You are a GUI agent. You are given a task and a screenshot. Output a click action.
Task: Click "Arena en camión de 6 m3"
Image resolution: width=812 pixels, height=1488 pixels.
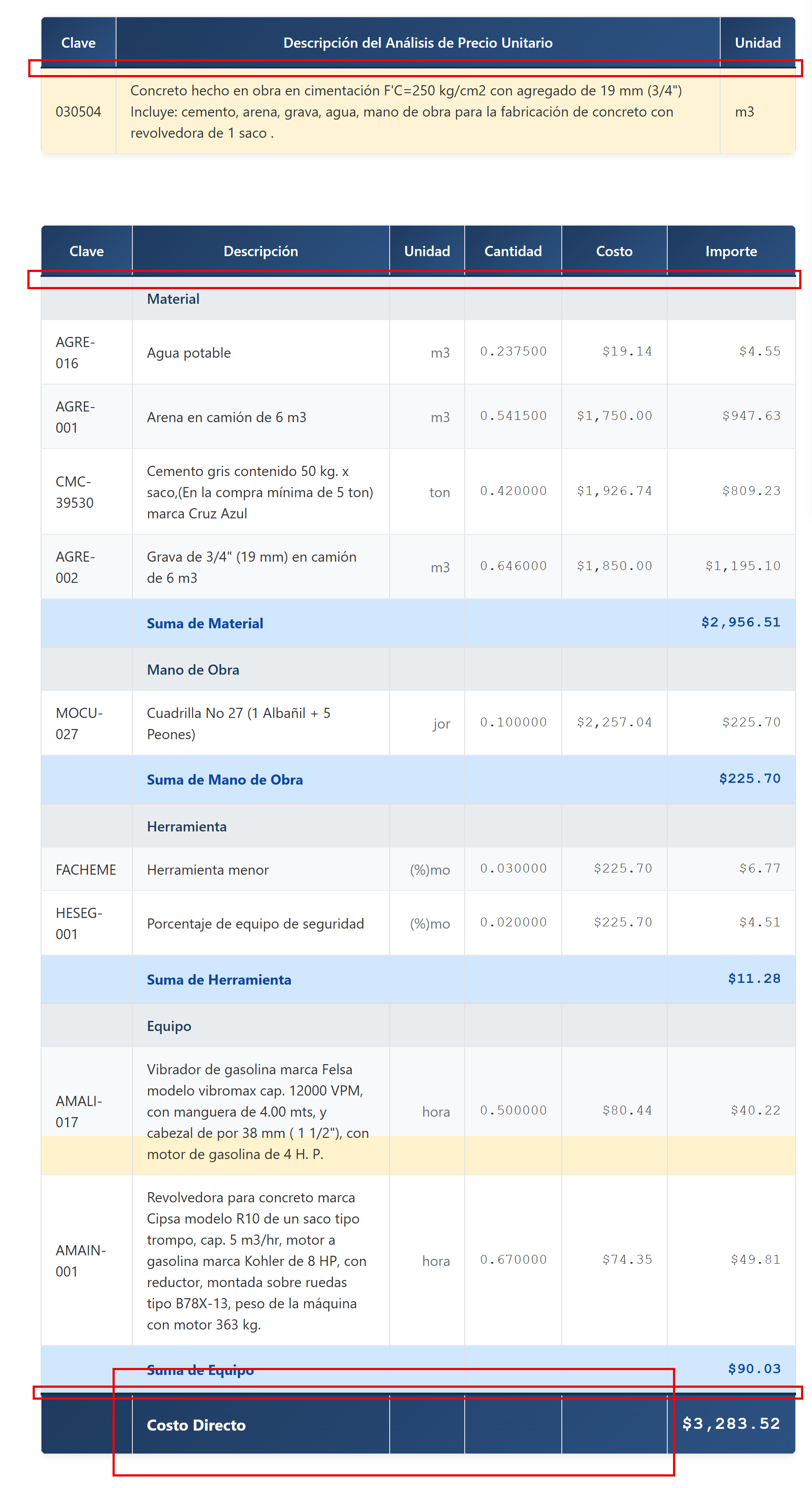[x=226, y=417]
